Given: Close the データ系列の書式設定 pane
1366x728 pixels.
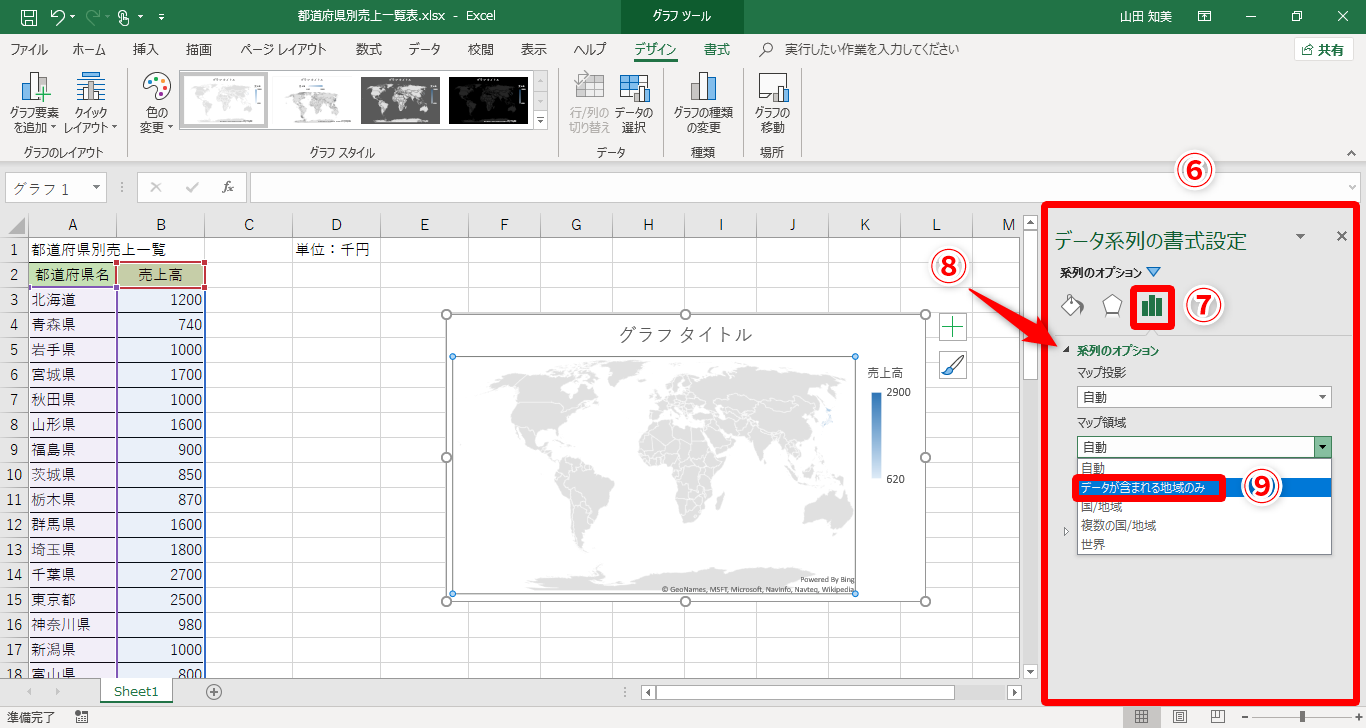Looking at the screenshot, I should tap(1342, 236).
